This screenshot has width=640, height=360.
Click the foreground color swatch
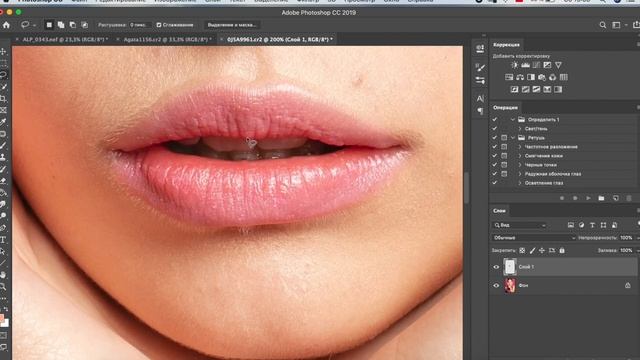tap(1, 318)
